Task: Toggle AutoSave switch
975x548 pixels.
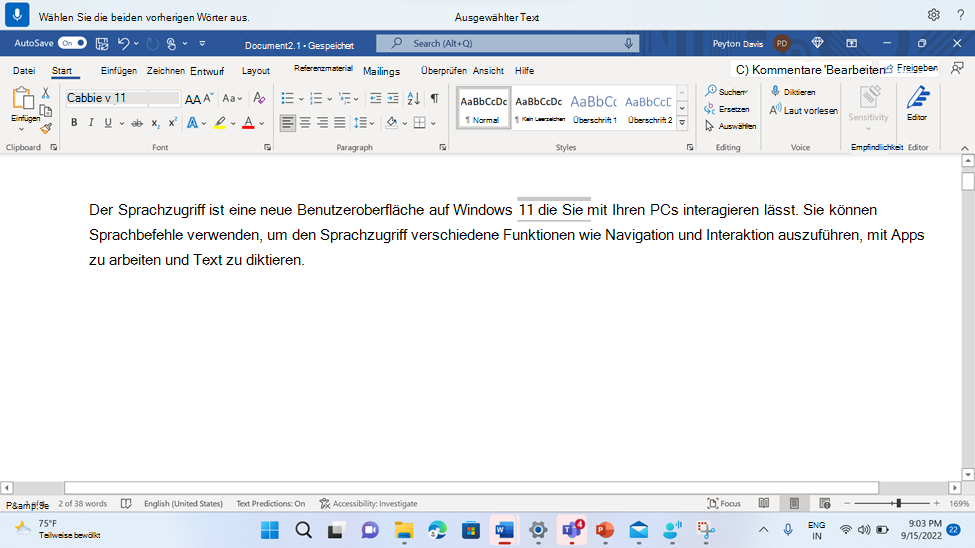Action: 73,43
